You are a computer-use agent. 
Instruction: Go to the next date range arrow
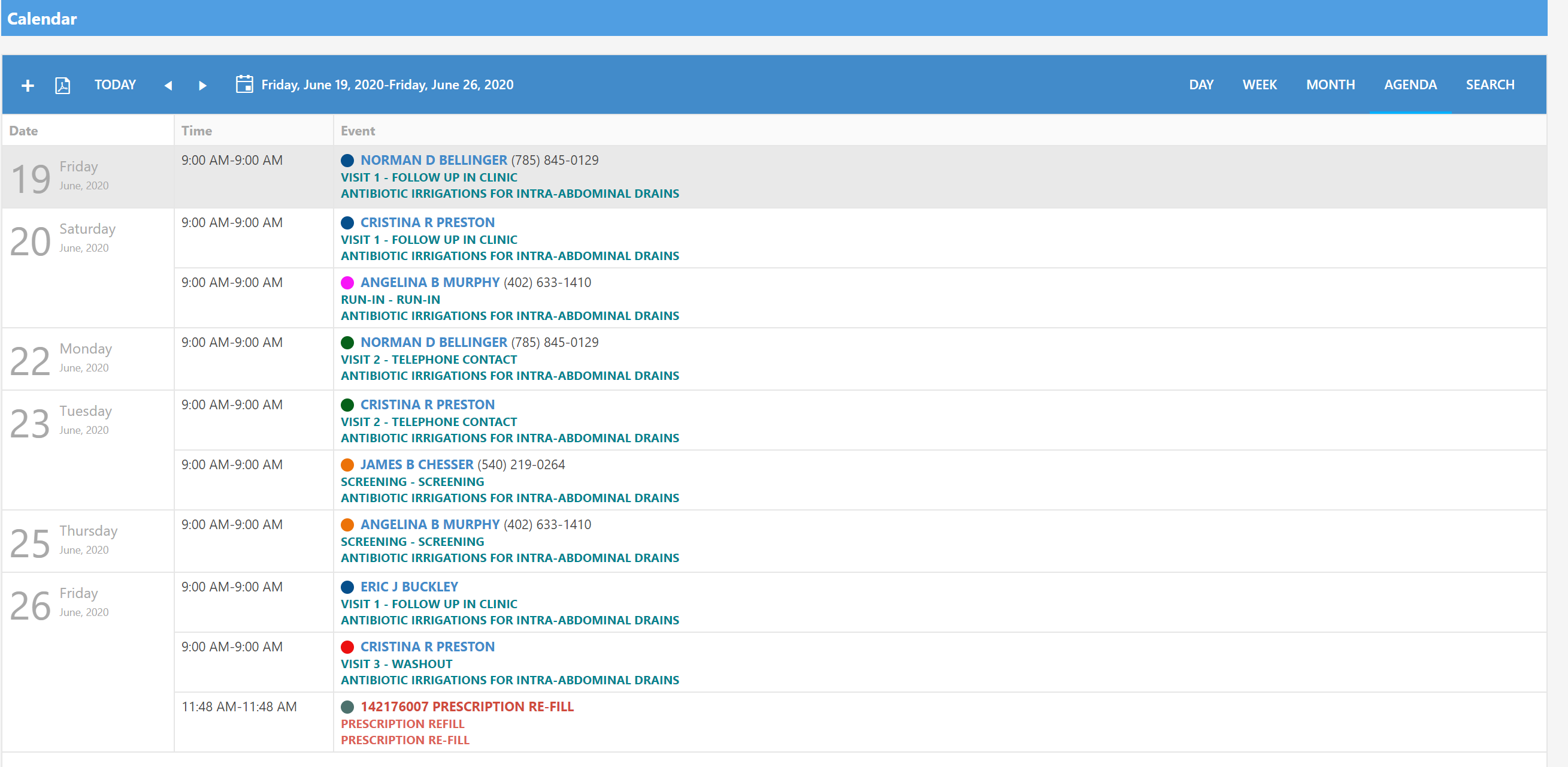(202, 85)
